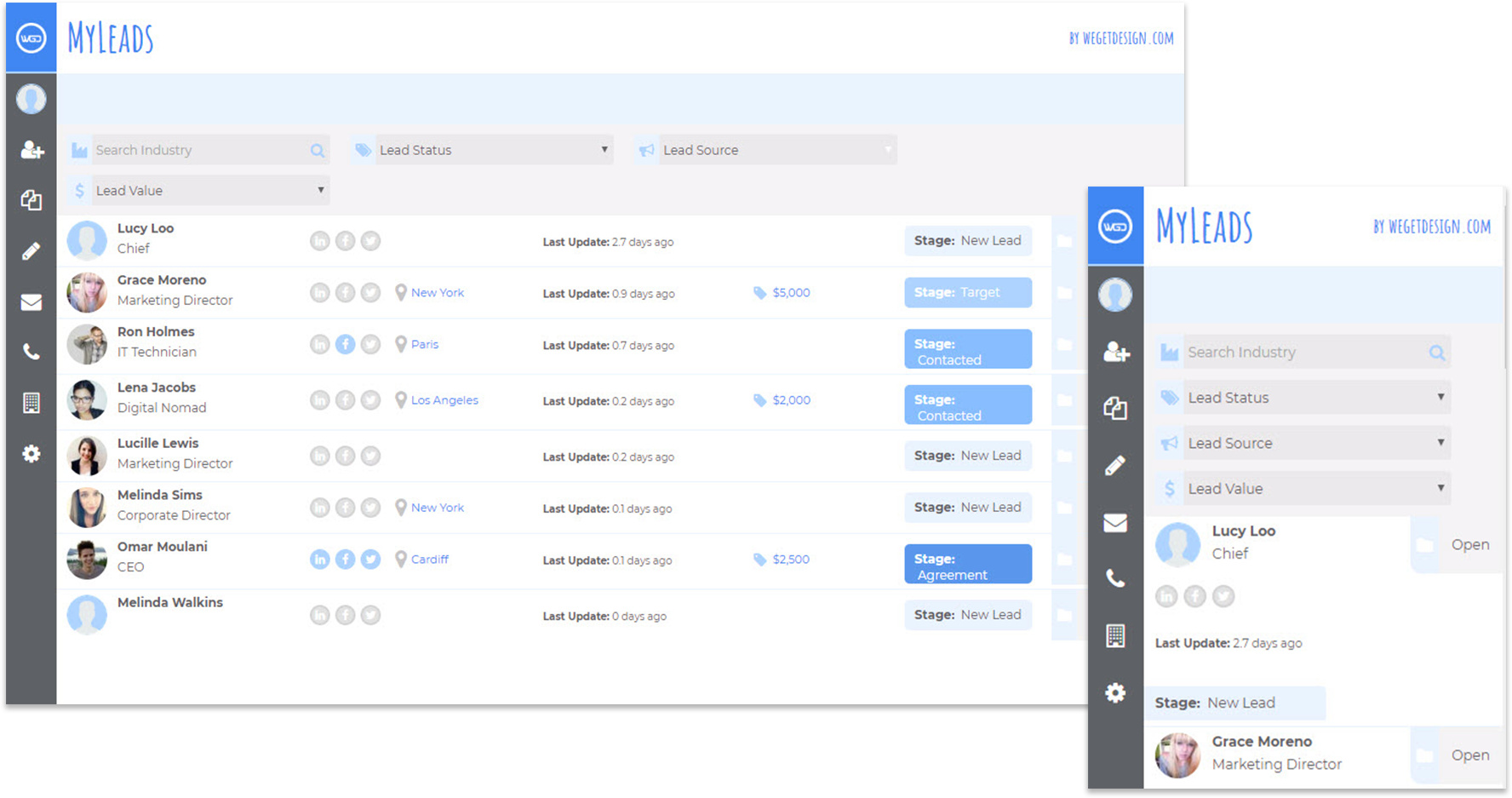Open the envelope mail icon in the mobile sidebar
The image size is (1512, 798).
tap(1115, 523)
